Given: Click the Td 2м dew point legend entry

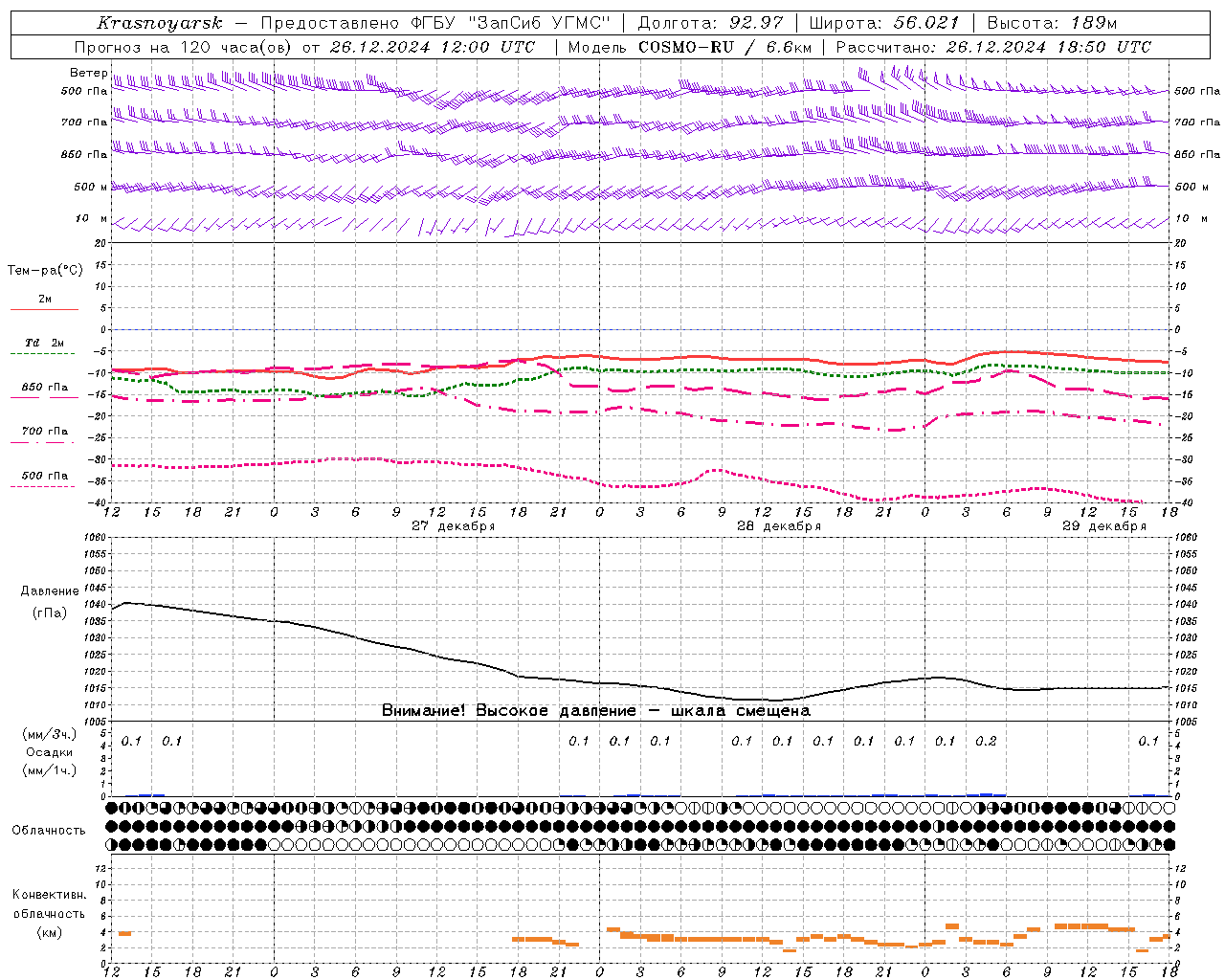Looking at the screenshot, I should point(44,343).
